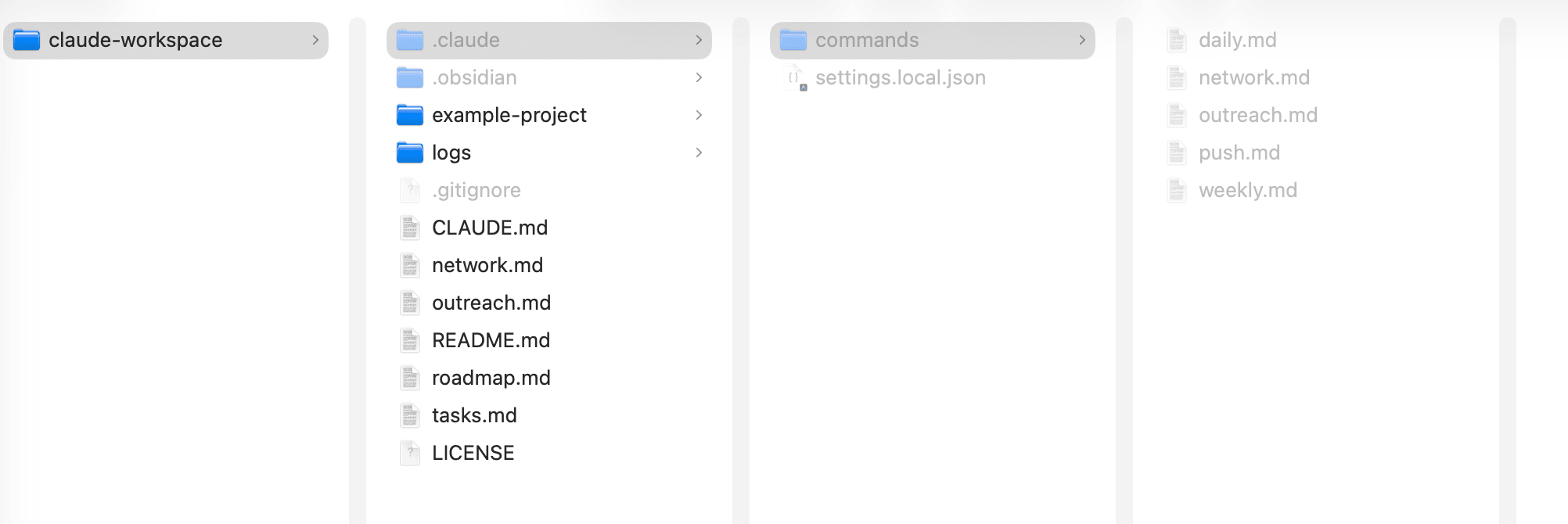Select push.md in the commands folder
This screenshot has height=524, width=1568.
(x=1239, y=153)
